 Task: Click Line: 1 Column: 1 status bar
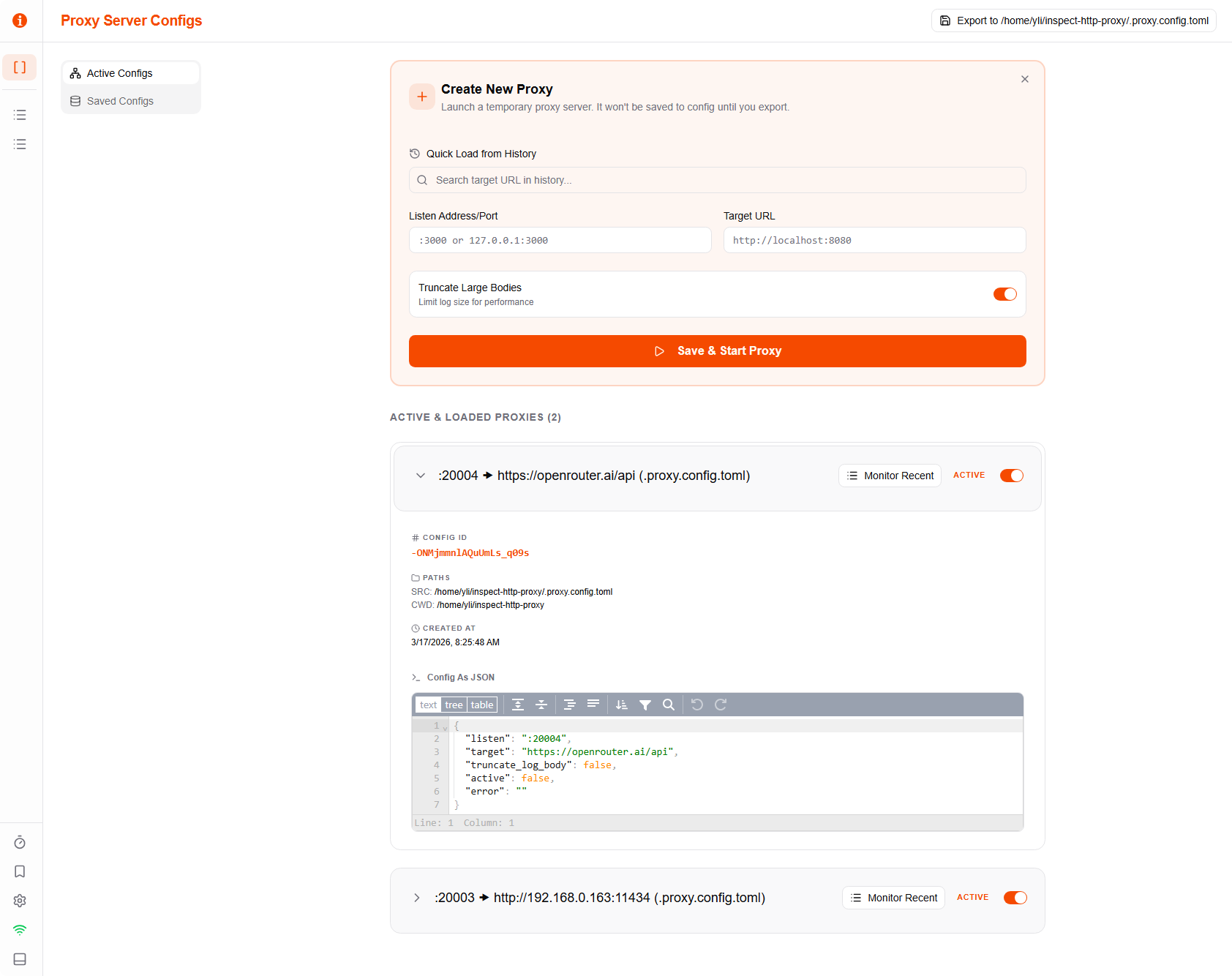tap(718, 823)
